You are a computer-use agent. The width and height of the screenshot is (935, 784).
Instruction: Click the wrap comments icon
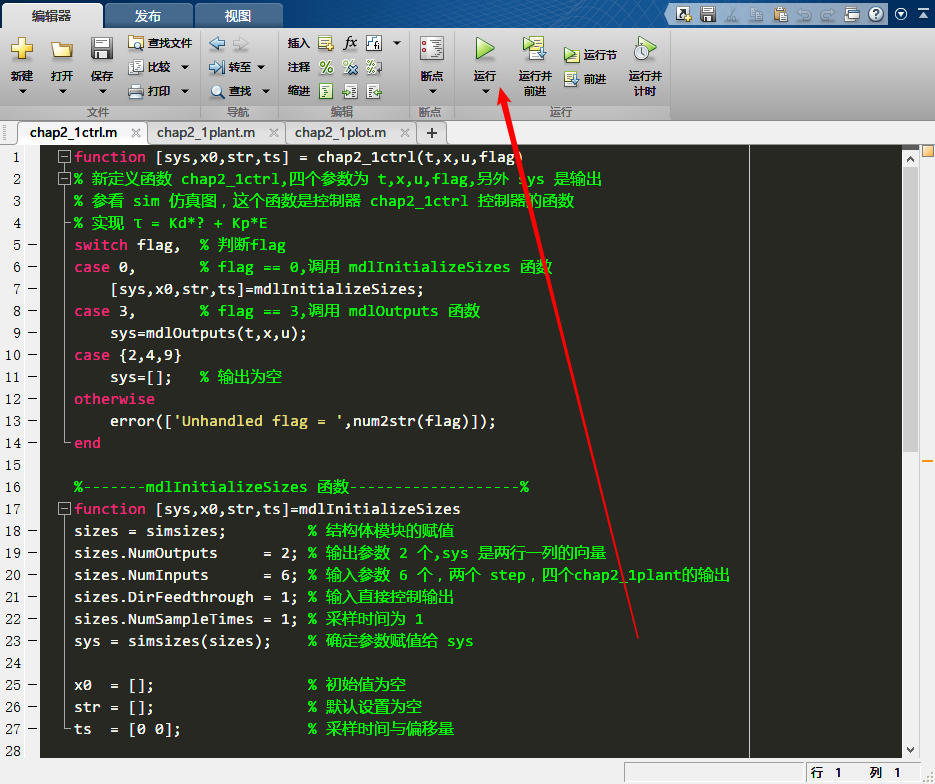(374, 67)
